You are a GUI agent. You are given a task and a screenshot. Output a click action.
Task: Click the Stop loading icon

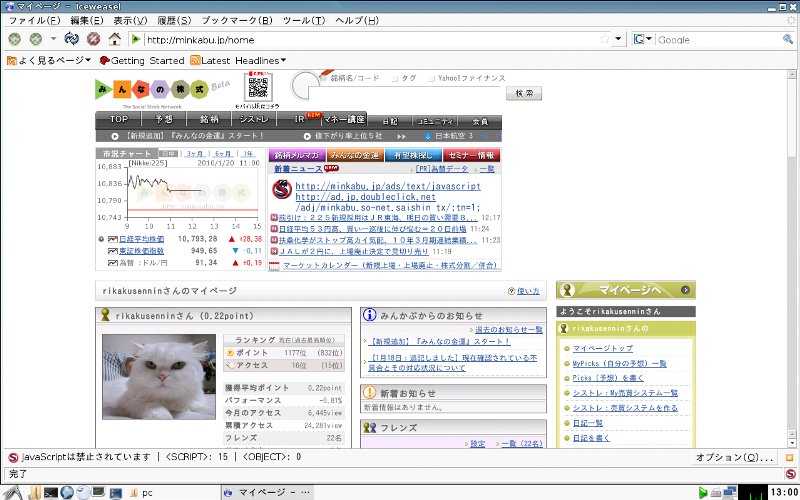(x=93, y=39)
